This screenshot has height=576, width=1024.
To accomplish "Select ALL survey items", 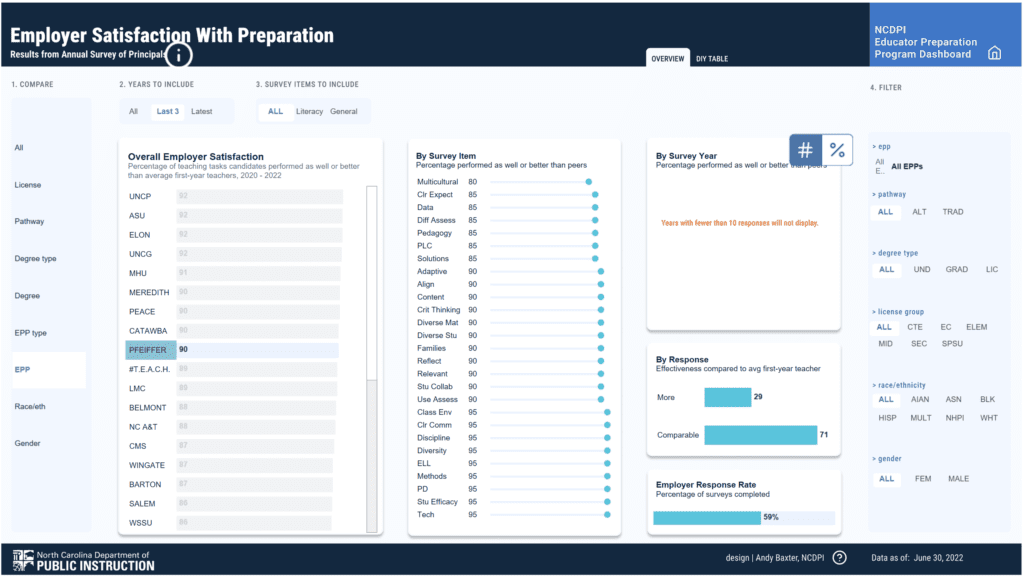I will (x=276, y=112).
